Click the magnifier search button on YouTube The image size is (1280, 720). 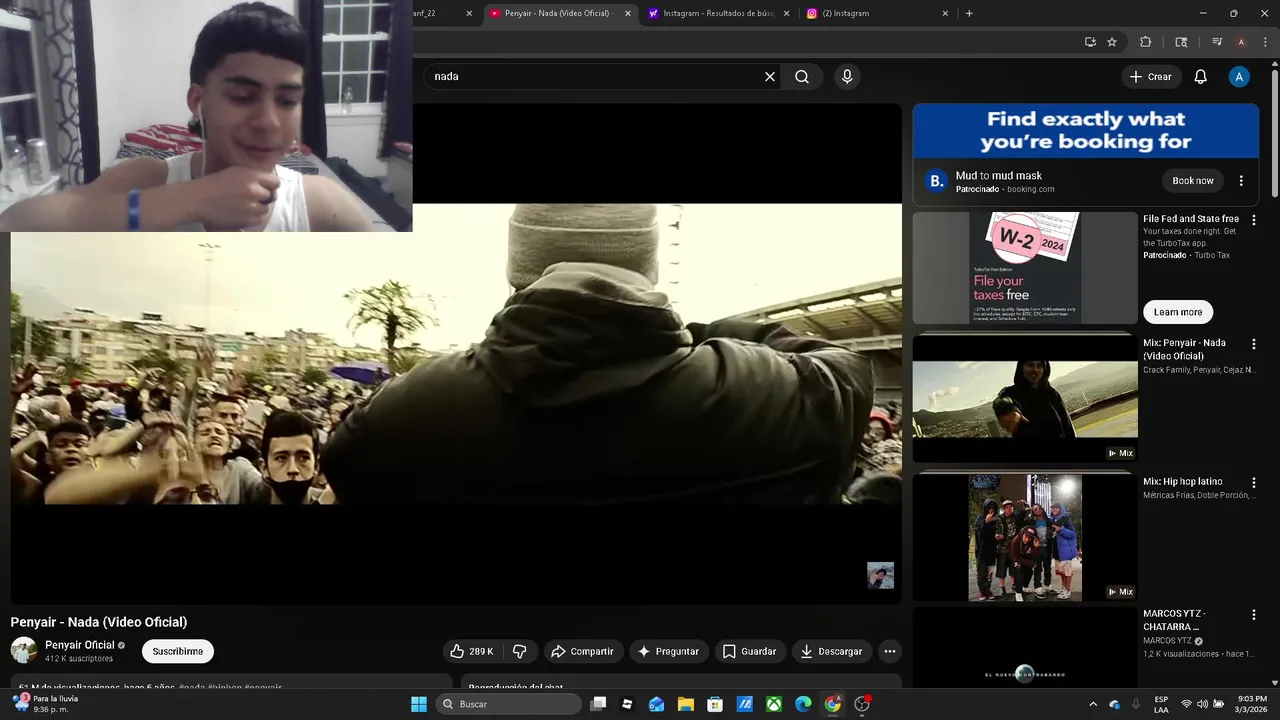click(802, 76)
